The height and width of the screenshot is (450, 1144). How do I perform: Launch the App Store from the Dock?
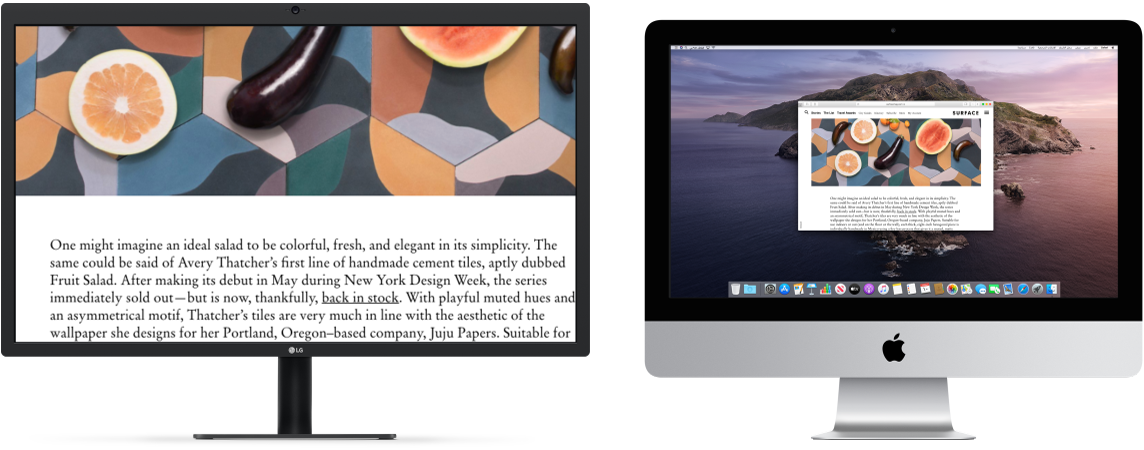coord(784,289)
